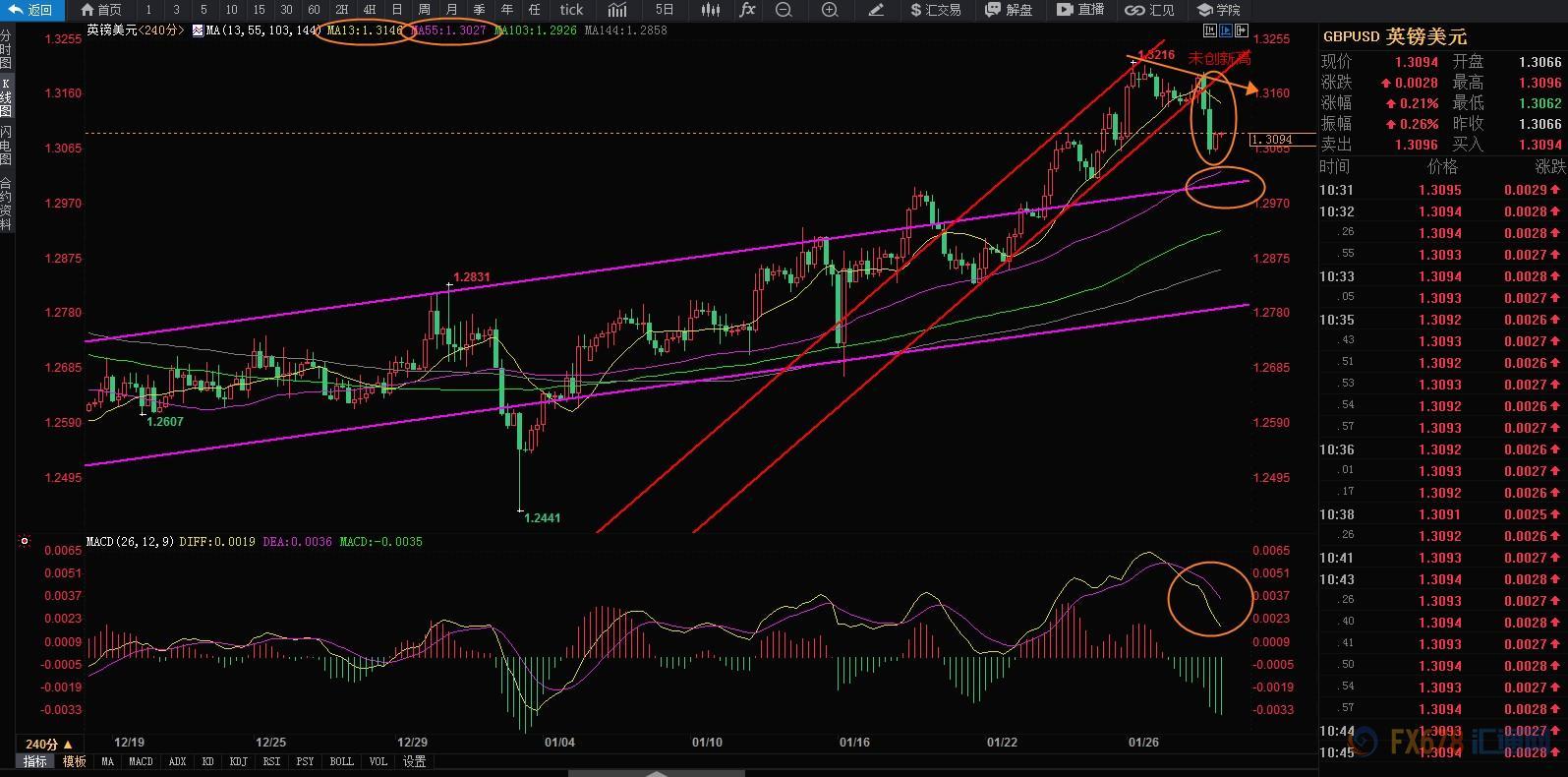Select the candlestick chart style icon
The image size is (1568, 777).
[711, 10]
